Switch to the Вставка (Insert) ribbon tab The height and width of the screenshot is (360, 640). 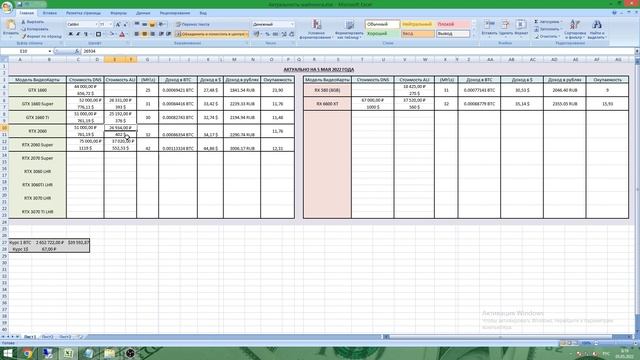[x=50, y=13]
